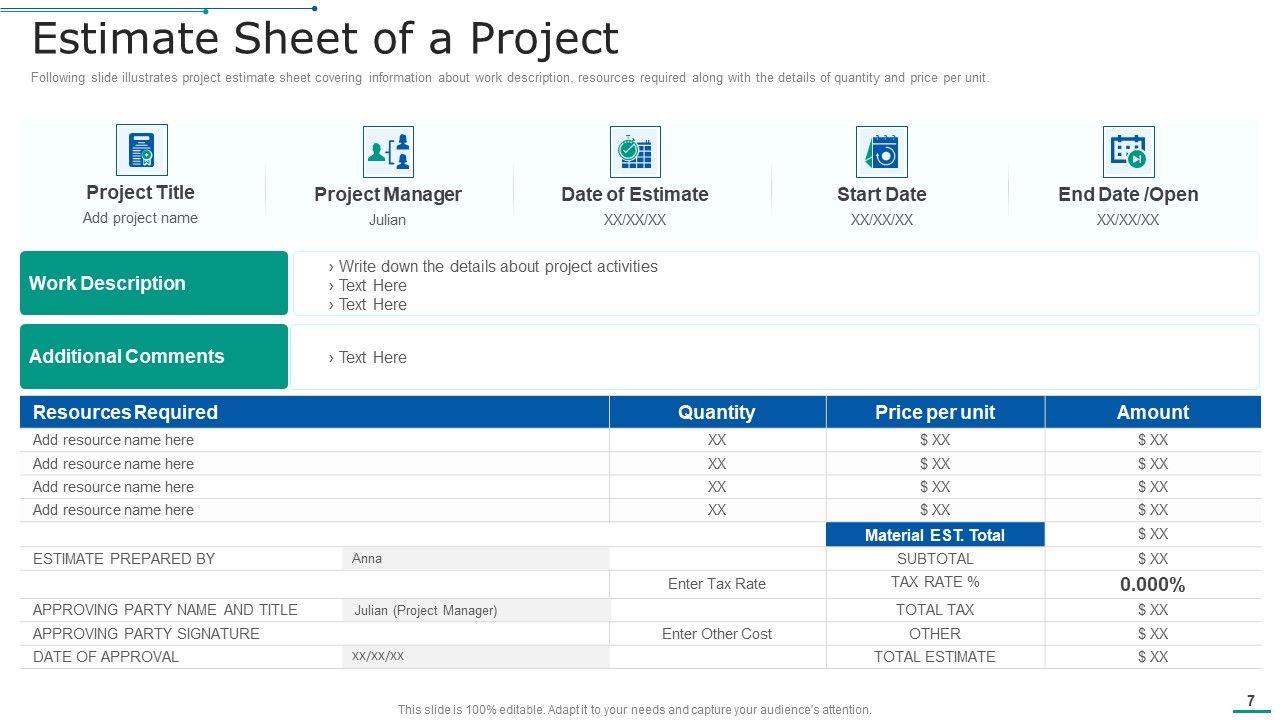Click the subtitle sentence beginning 'Following slide illustrates'
The image size is (1280, 720).
pyautogui.click(x=510, y=78)
